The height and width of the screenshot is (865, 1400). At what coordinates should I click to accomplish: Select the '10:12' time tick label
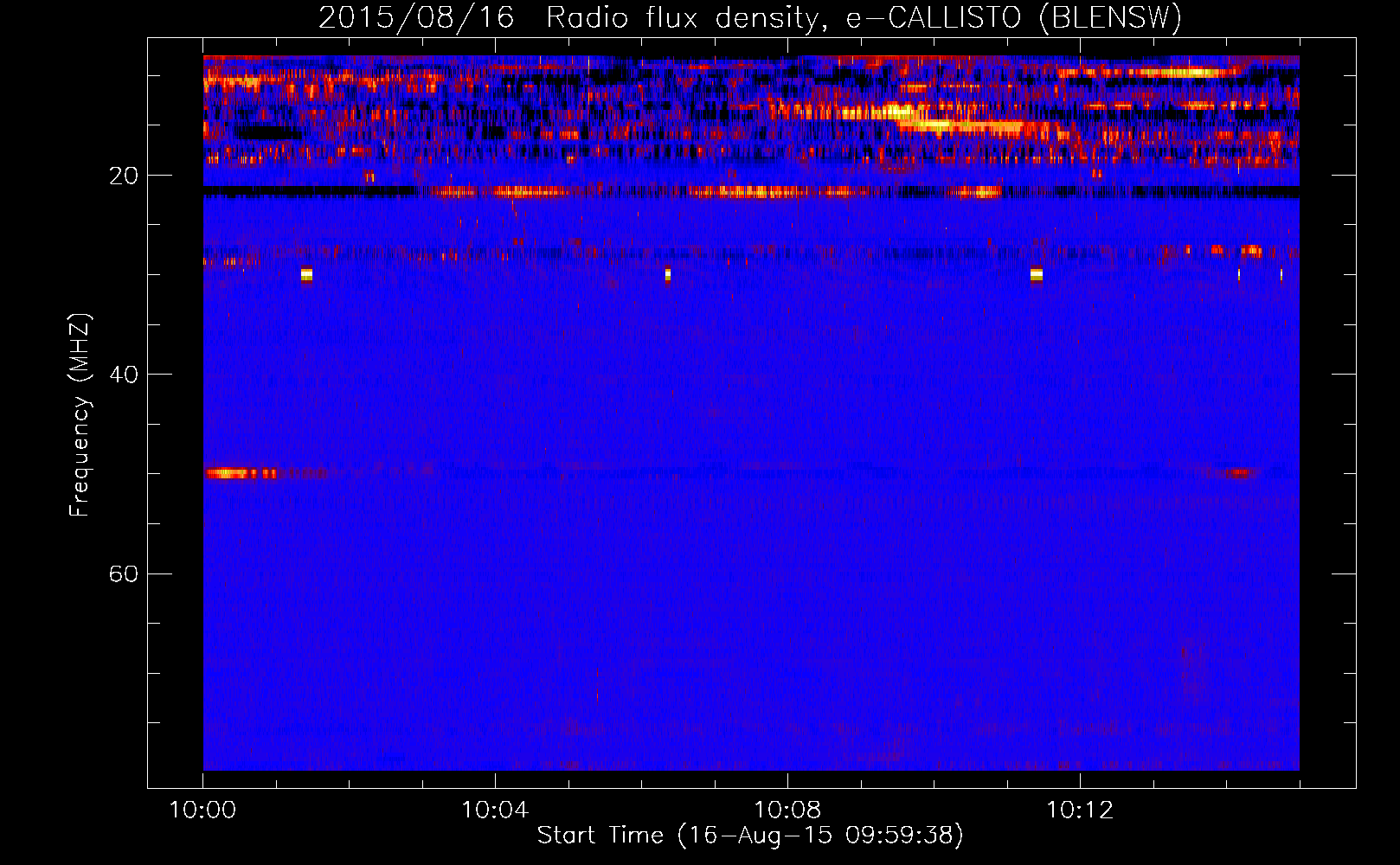(1080, 811)
